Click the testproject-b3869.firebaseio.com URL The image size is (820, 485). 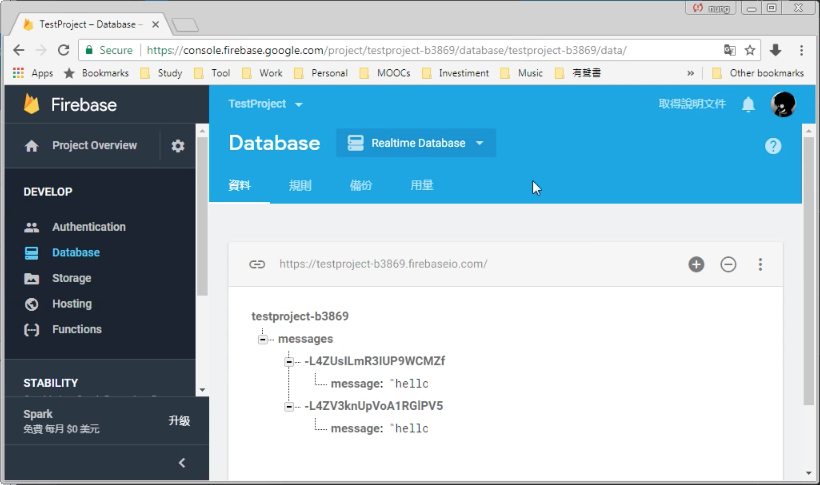point(383,264)
